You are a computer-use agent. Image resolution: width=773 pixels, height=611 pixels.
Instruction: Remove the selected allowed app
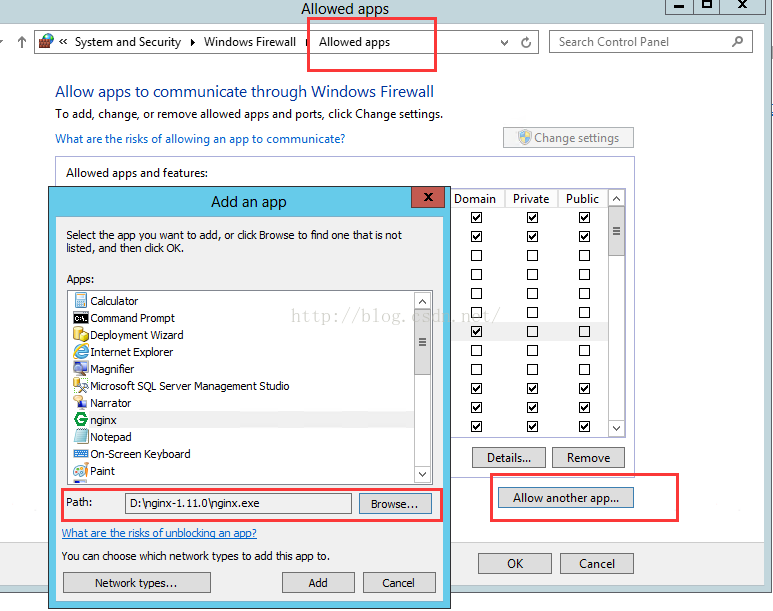(588, 458)
